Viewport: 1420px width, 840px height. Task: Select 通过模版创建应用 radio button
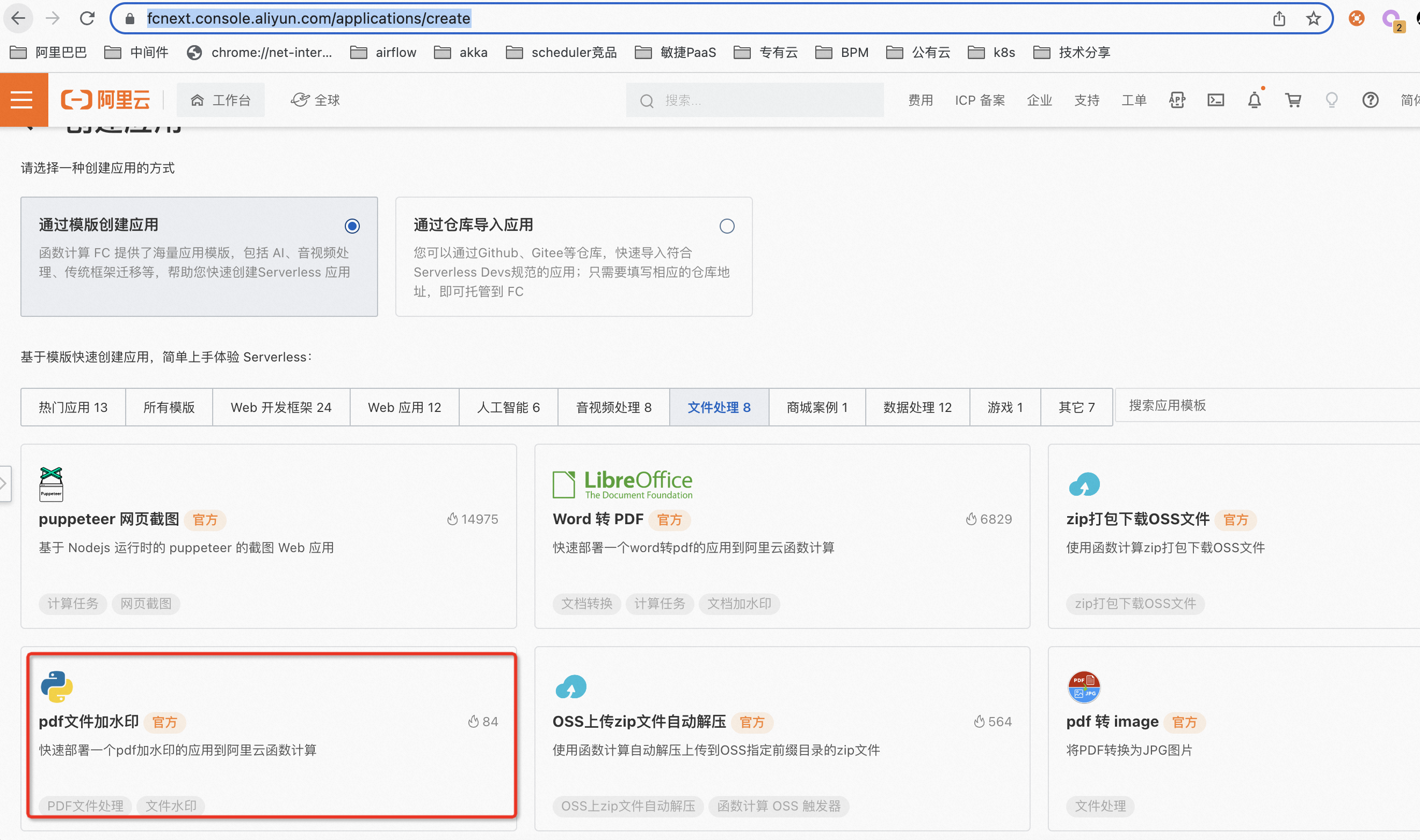click(352, 227)
